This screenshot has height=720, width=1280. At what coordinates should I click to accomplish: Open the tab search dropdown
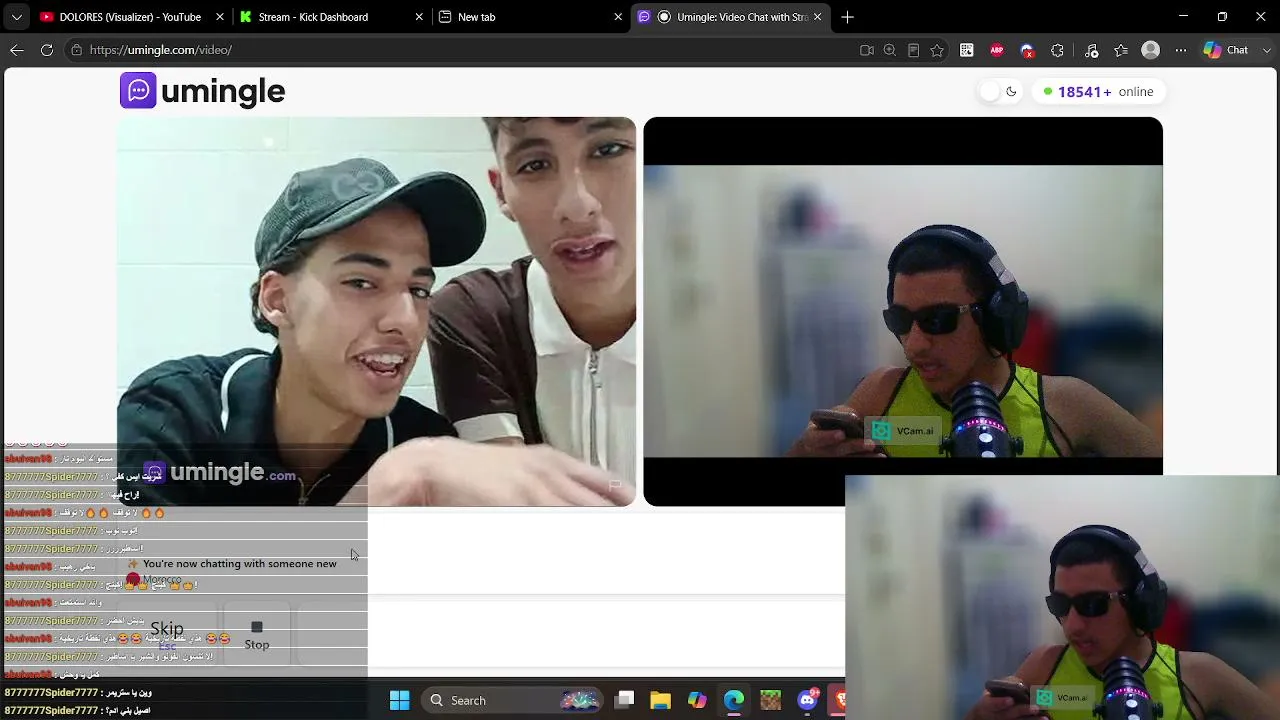point(16,17)
